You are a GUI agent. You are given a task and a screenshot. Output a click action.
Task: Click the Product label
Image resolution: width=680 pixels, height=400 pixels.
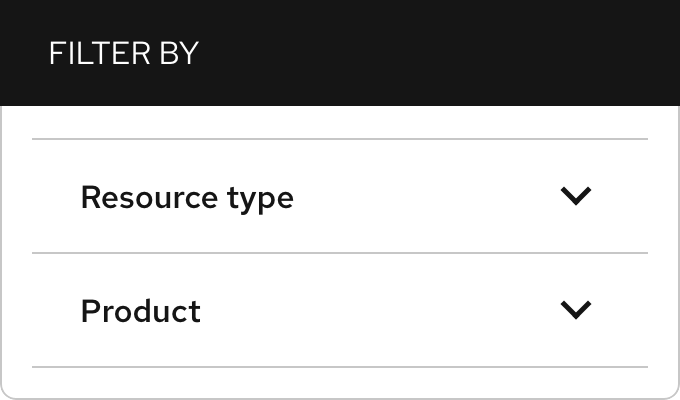[x=141, y=311]
